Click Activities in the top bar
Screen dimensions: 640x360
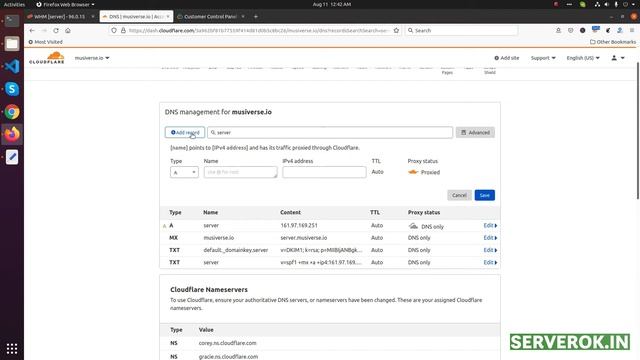14,4
